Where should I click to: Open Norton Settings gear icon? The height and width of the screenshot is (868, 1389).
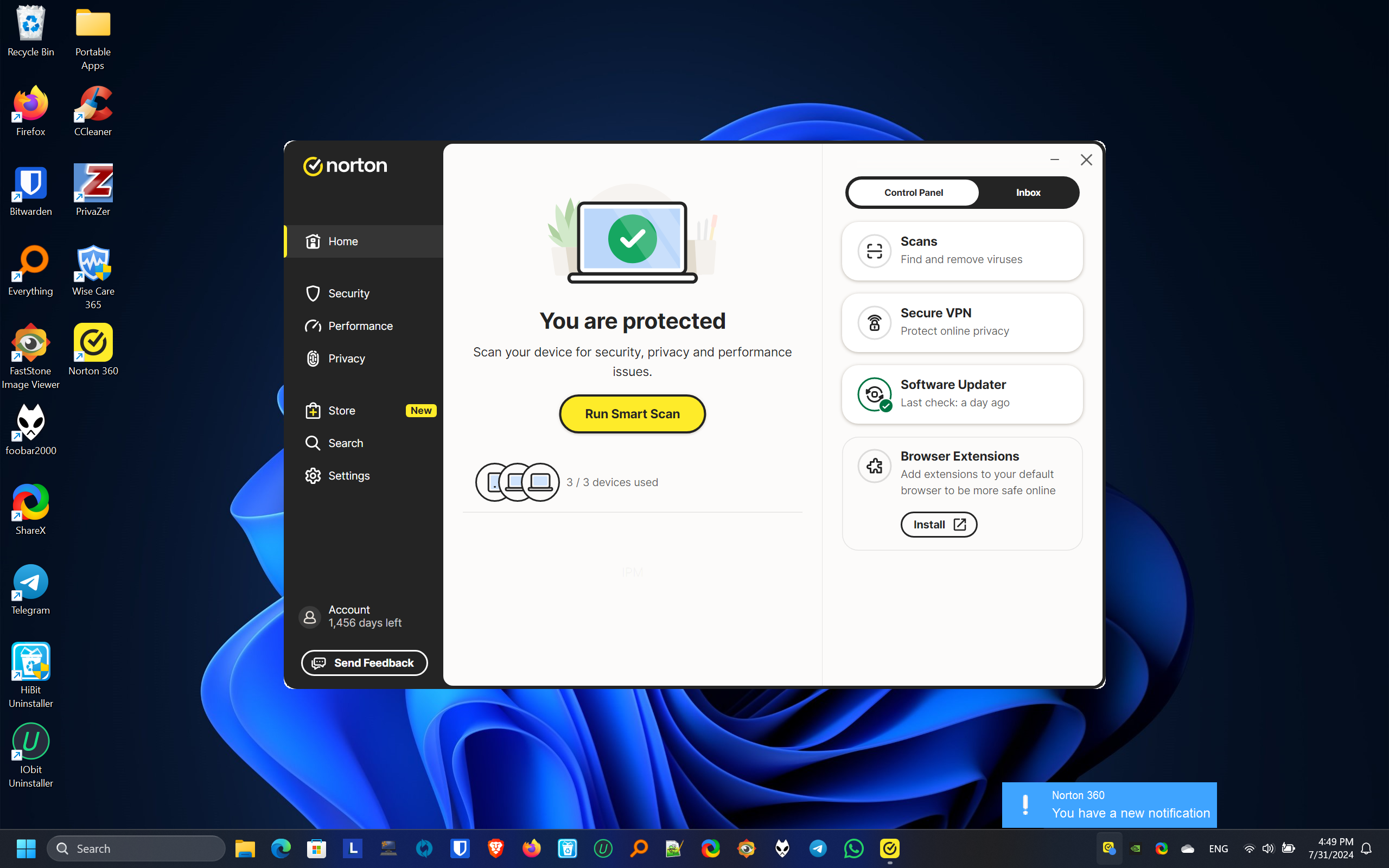[x=313, y=476]
